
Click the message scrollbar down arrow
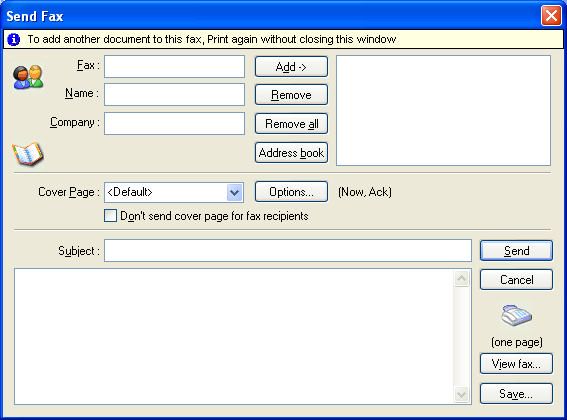pyautogui.click(x=461, y=394)
